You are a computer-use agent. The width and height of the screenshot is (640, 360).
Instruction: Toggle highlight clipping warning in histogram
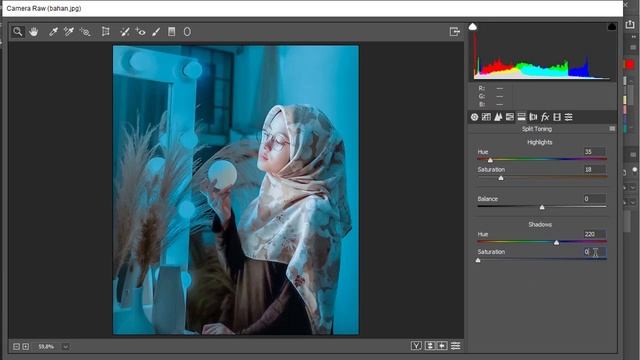[x=611, y=27]
